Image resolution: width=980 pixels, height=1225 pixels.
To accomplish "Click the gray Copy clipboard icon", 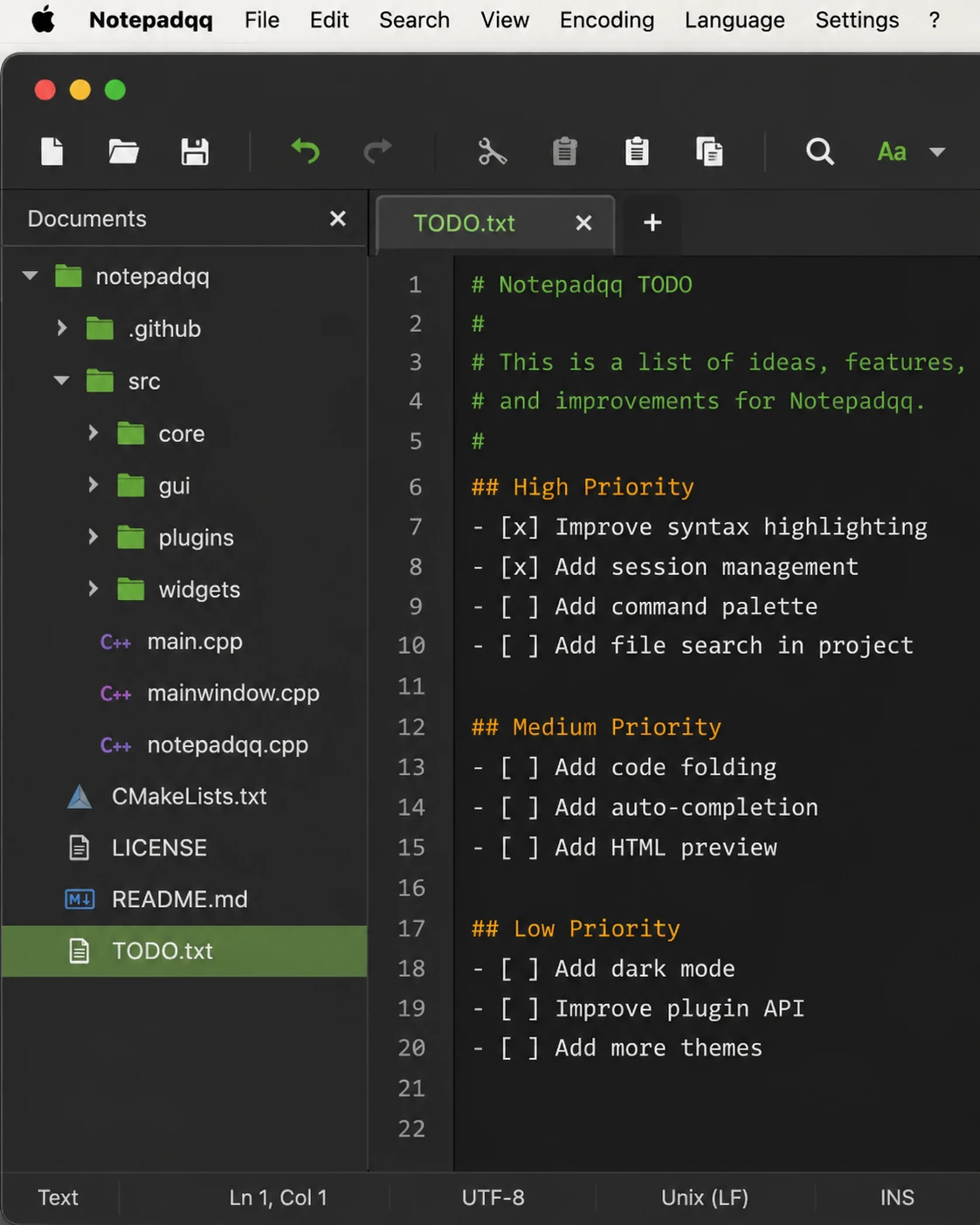I will click(x=565, y=151).
